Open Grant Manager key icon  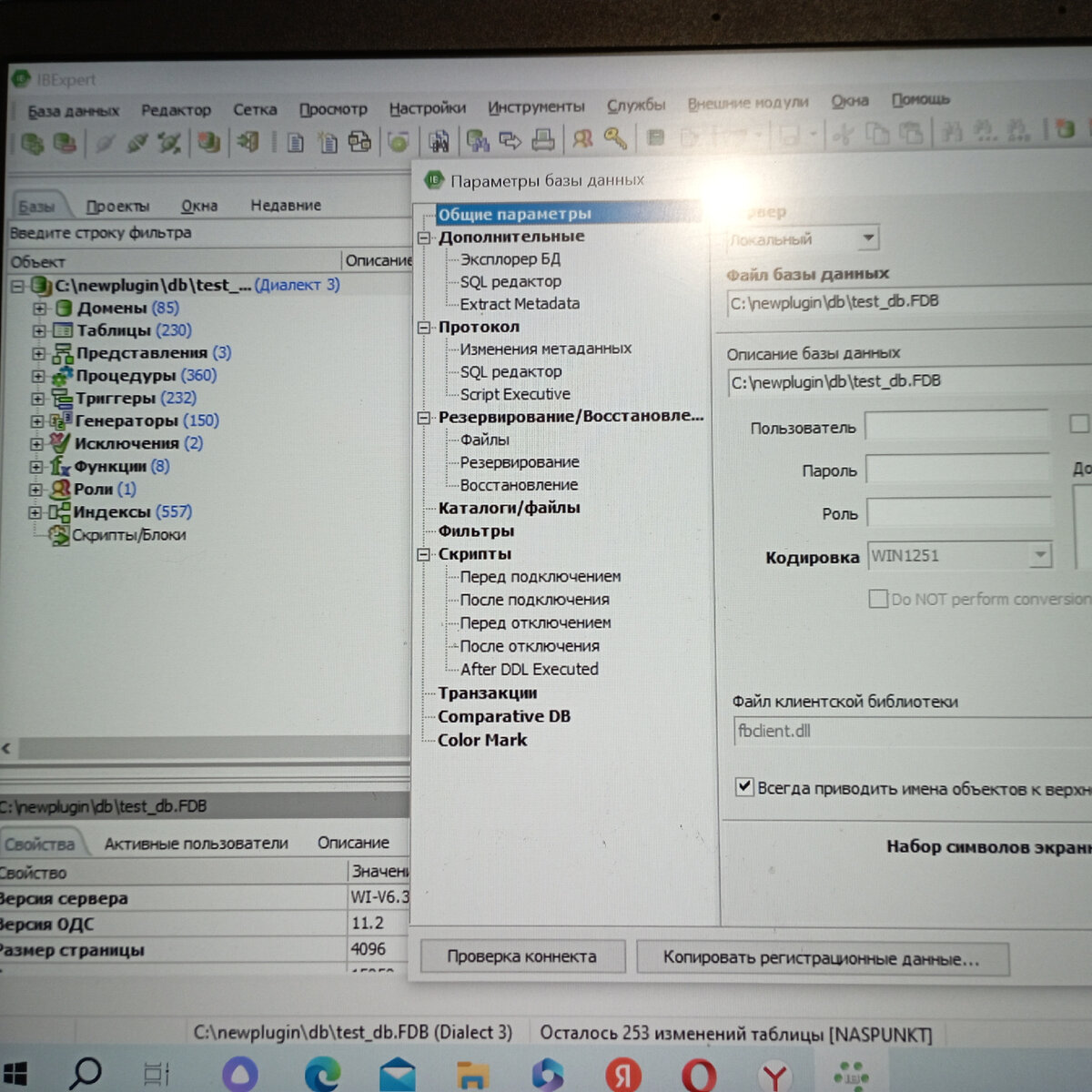(x=616, y=138)
